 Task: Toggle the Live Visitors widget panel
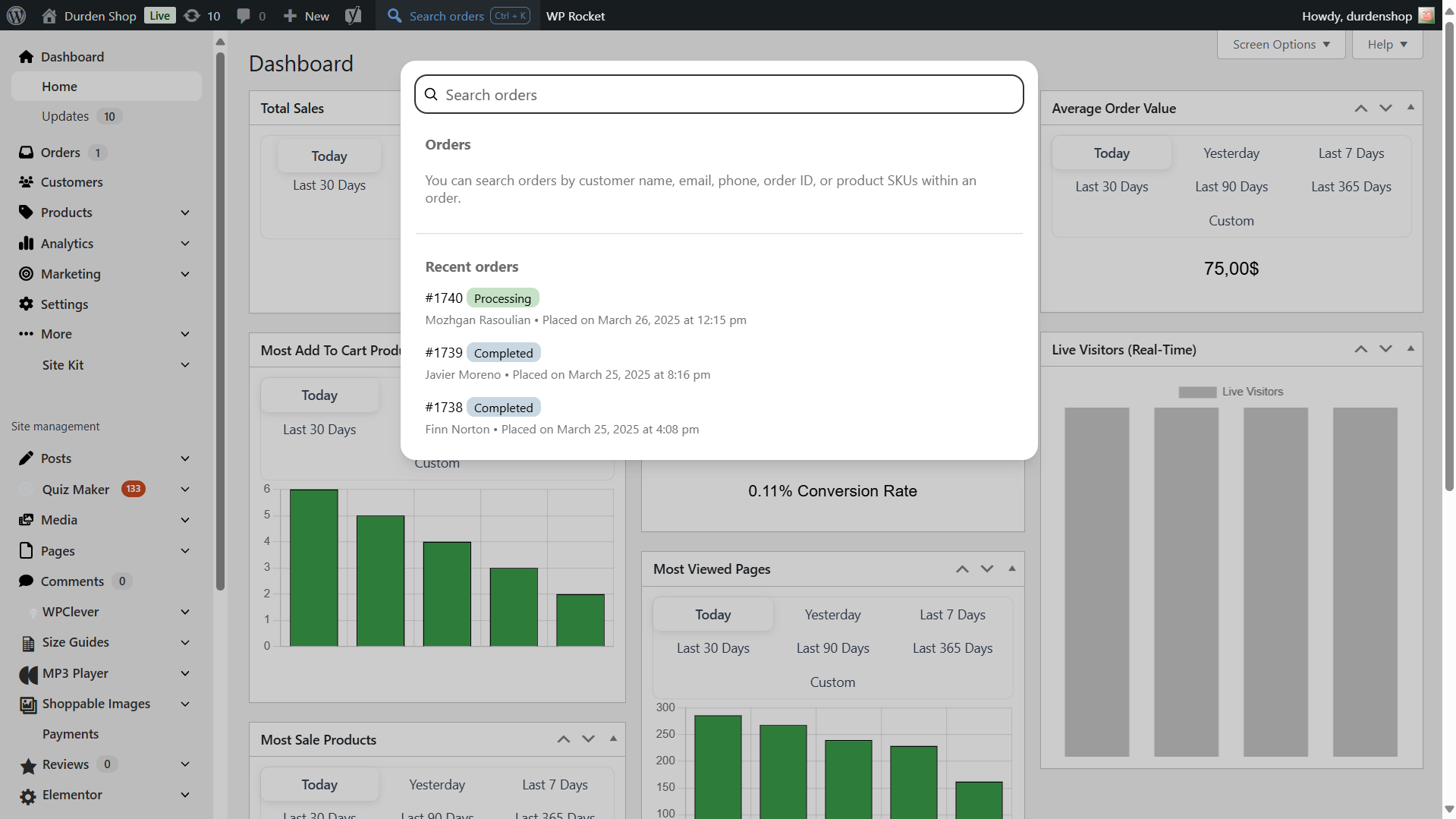coord(1410,348)
